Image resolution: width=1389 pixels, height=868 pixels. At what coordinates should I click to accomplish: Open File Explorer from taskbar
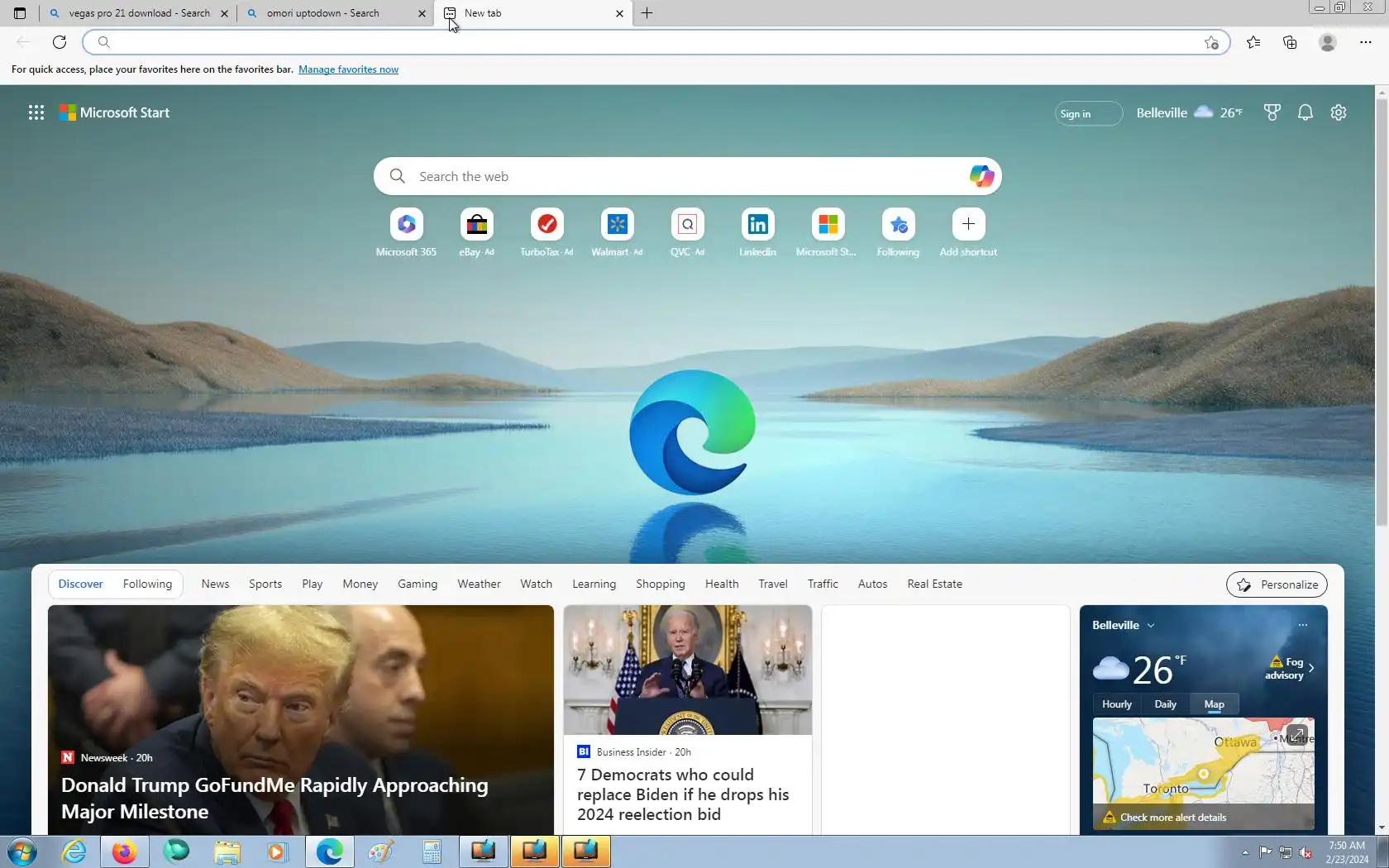[227, 851]
